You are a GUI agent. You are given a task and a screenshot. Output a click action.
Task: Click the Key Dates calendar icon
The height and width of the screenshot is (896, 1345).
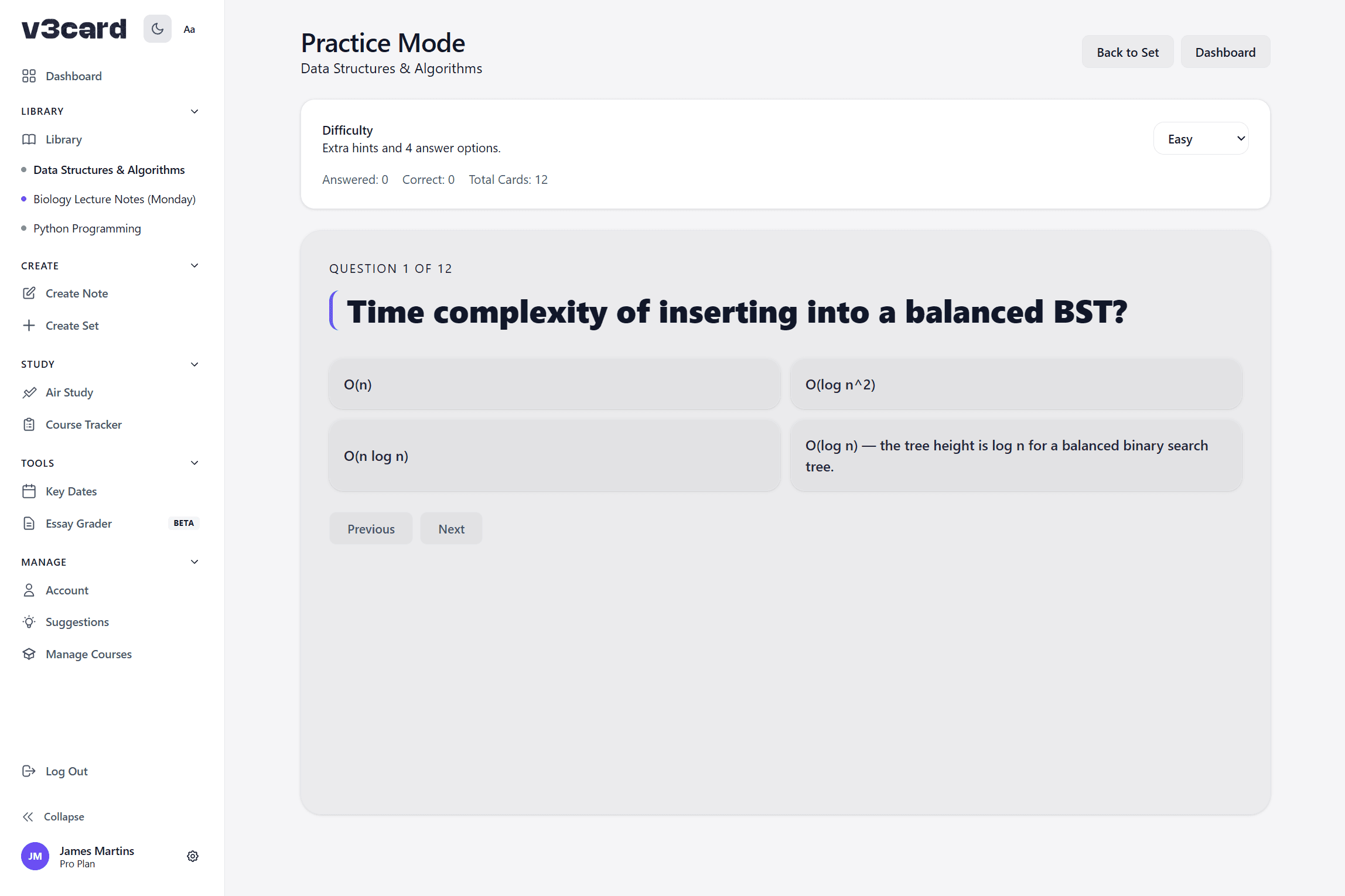[x=29, y=491]
